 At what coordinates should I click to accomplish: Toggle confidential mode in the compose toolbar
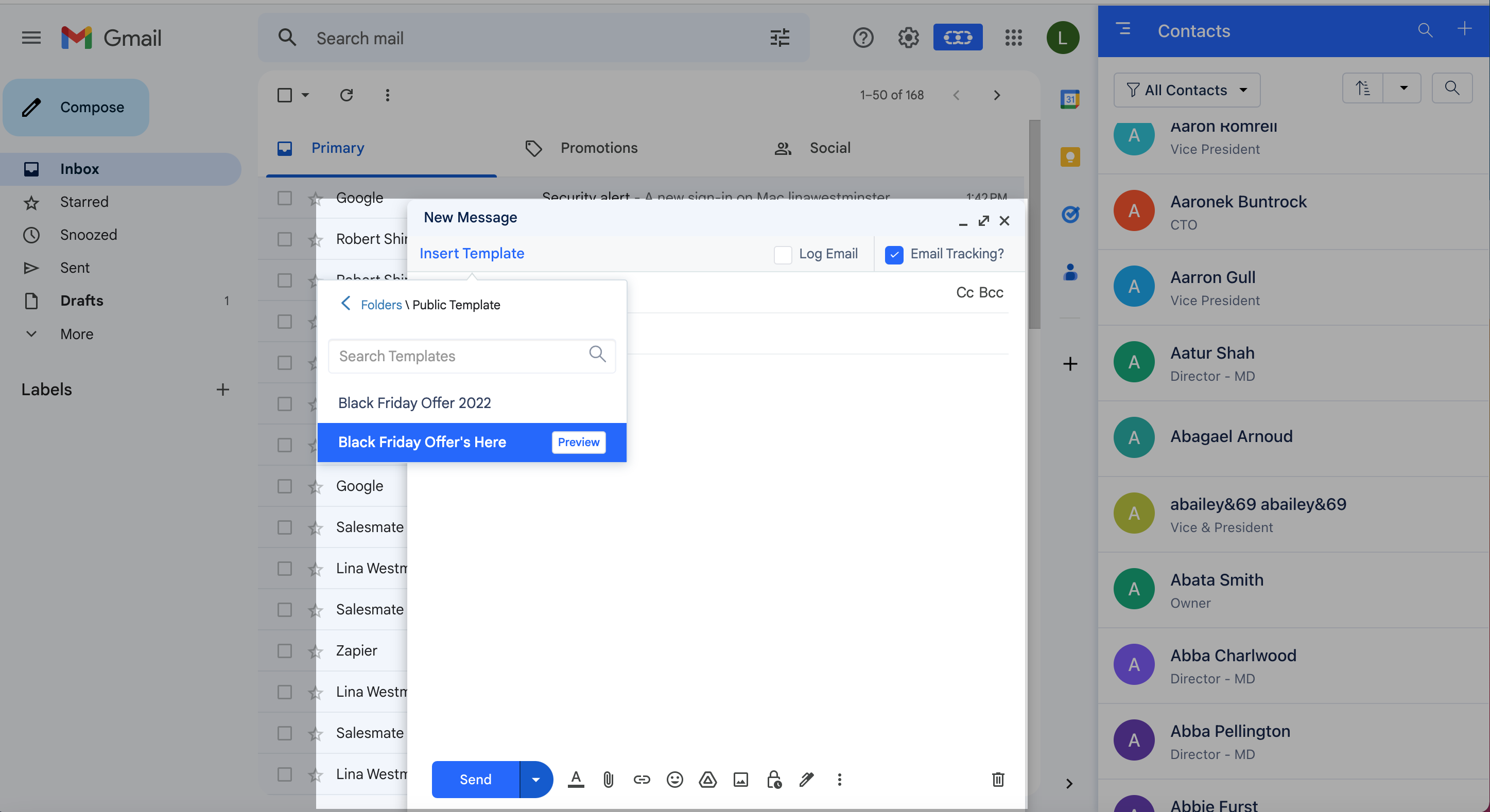774,780
